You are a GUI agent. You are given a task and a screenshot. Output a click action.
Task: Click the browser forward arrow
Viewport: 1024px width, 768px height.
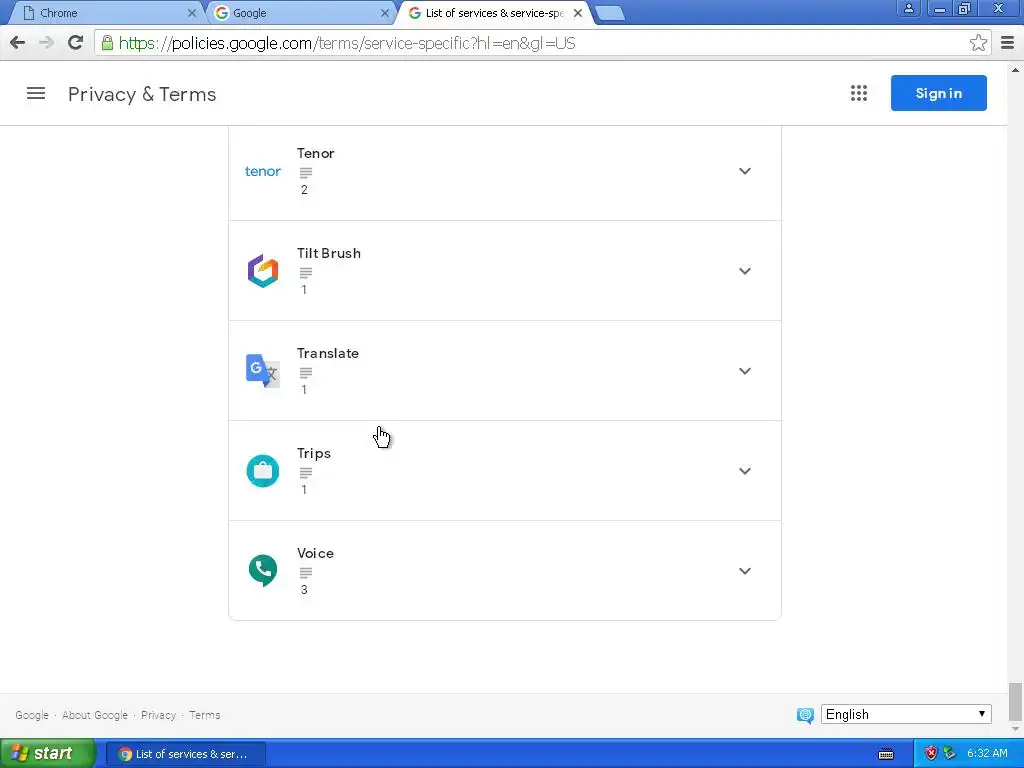(46, 43)
